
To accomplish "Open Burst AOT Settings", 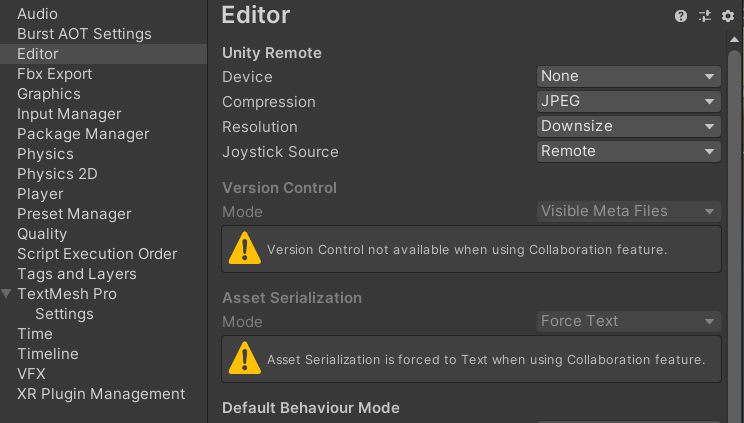I will tap(84, 34).
